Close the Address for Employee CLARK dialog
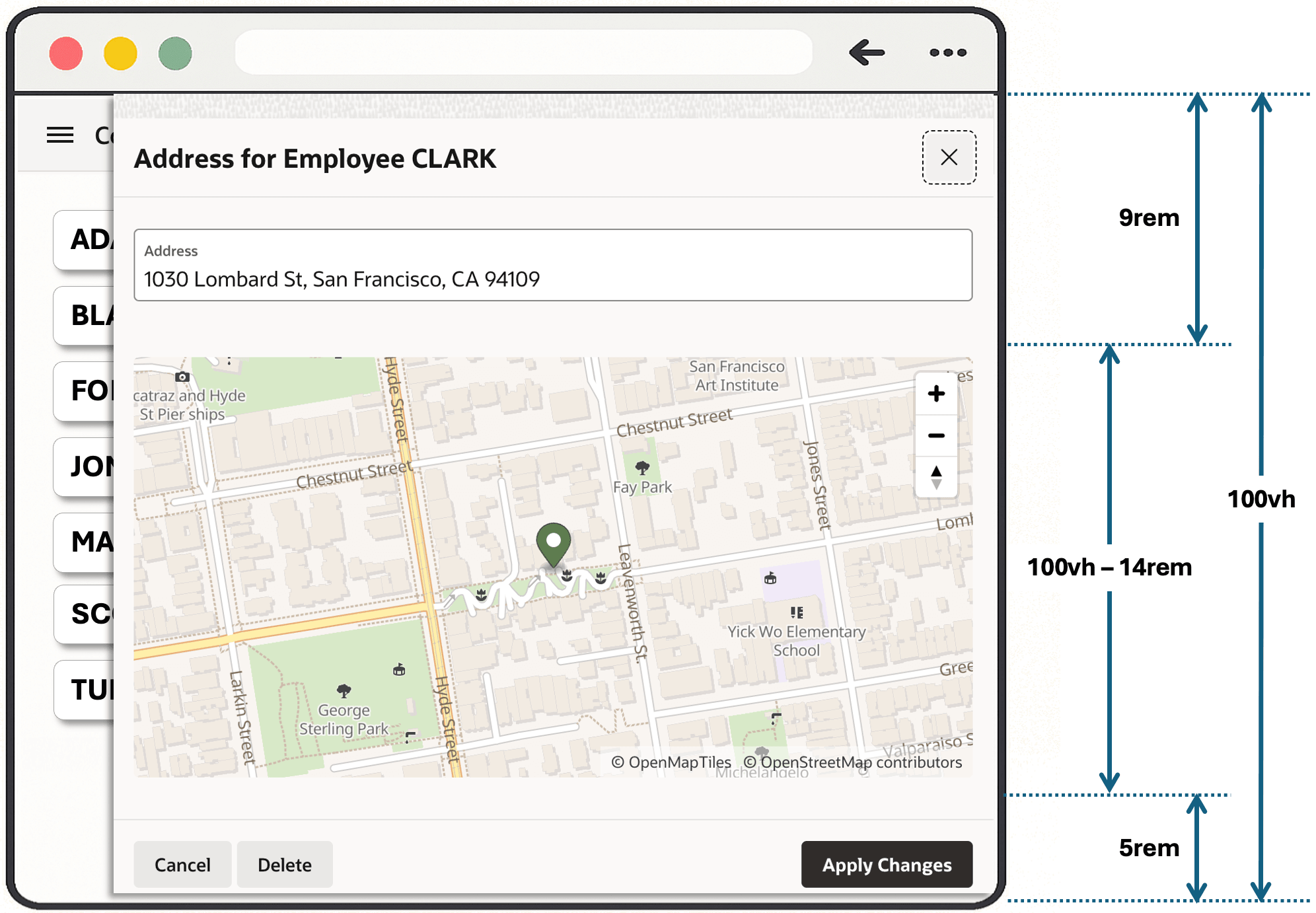 point(949,157)
